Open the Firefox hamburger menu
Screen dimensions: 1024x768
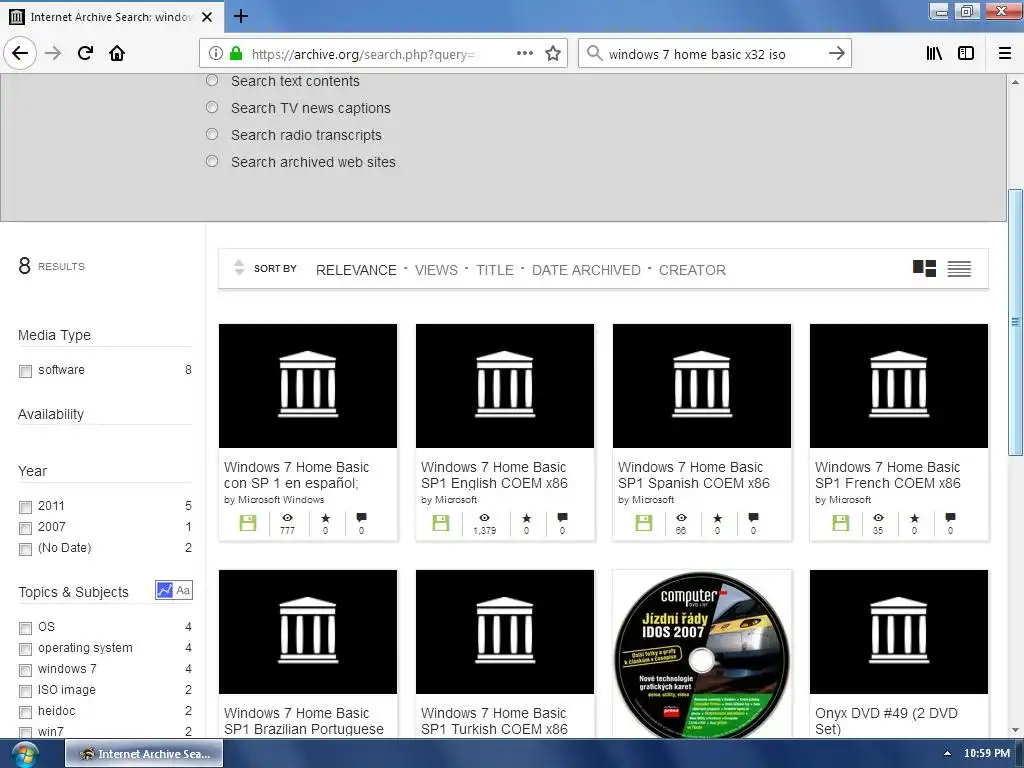click(1005, 53)
